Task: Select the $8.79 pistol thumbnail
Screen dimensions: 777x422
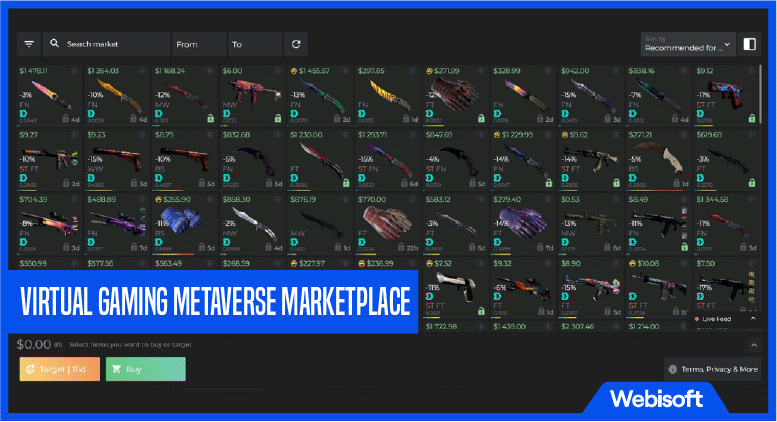Action: pyautogui.click(x=185, y=157)
